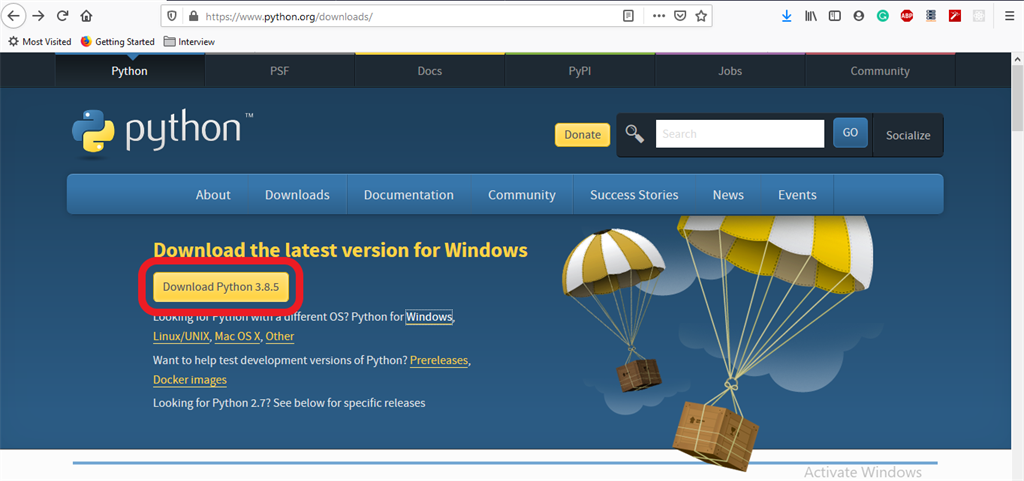Switch to the Docs tab
The image size is (1024, 481).
[430, 71]
